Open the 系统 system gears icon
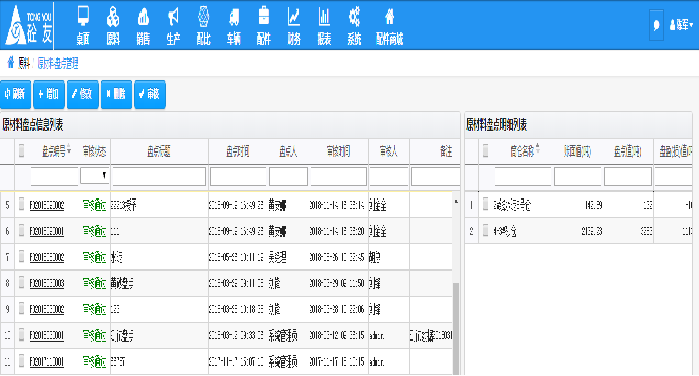Viewport: 699px width, 376px height. pyautogui.click(x=354, y=17)
